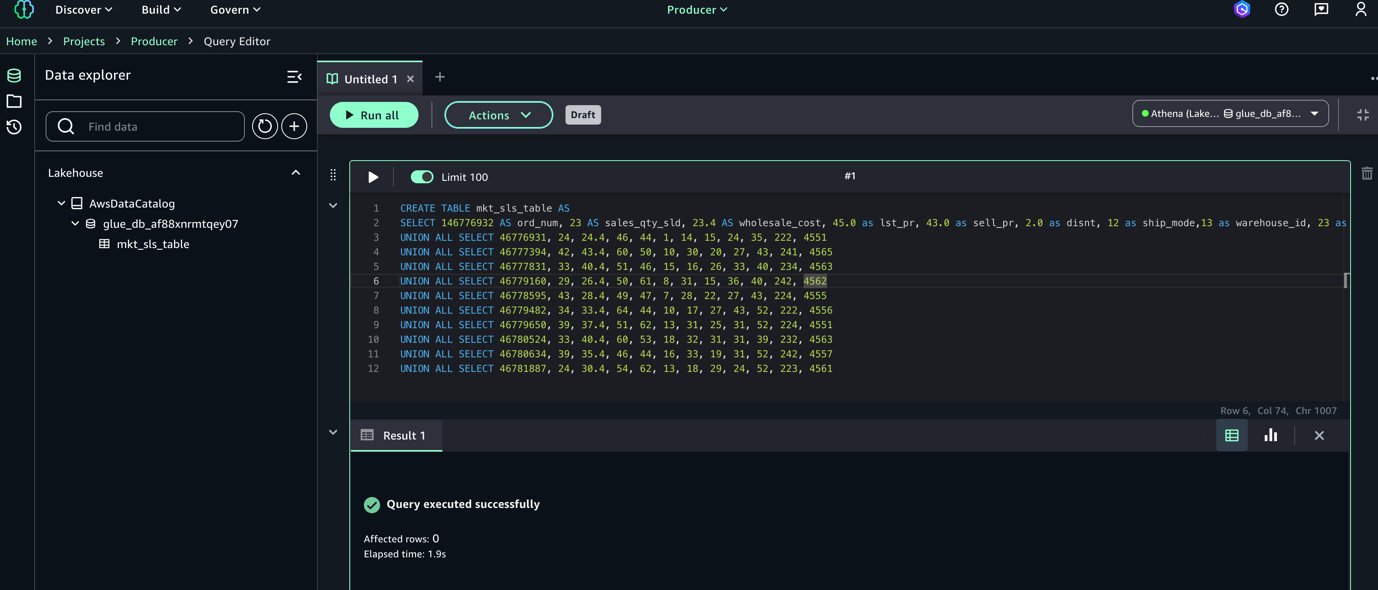
Task: Navigate to Projects via the breadcrumb
Action: coord(84,41)
